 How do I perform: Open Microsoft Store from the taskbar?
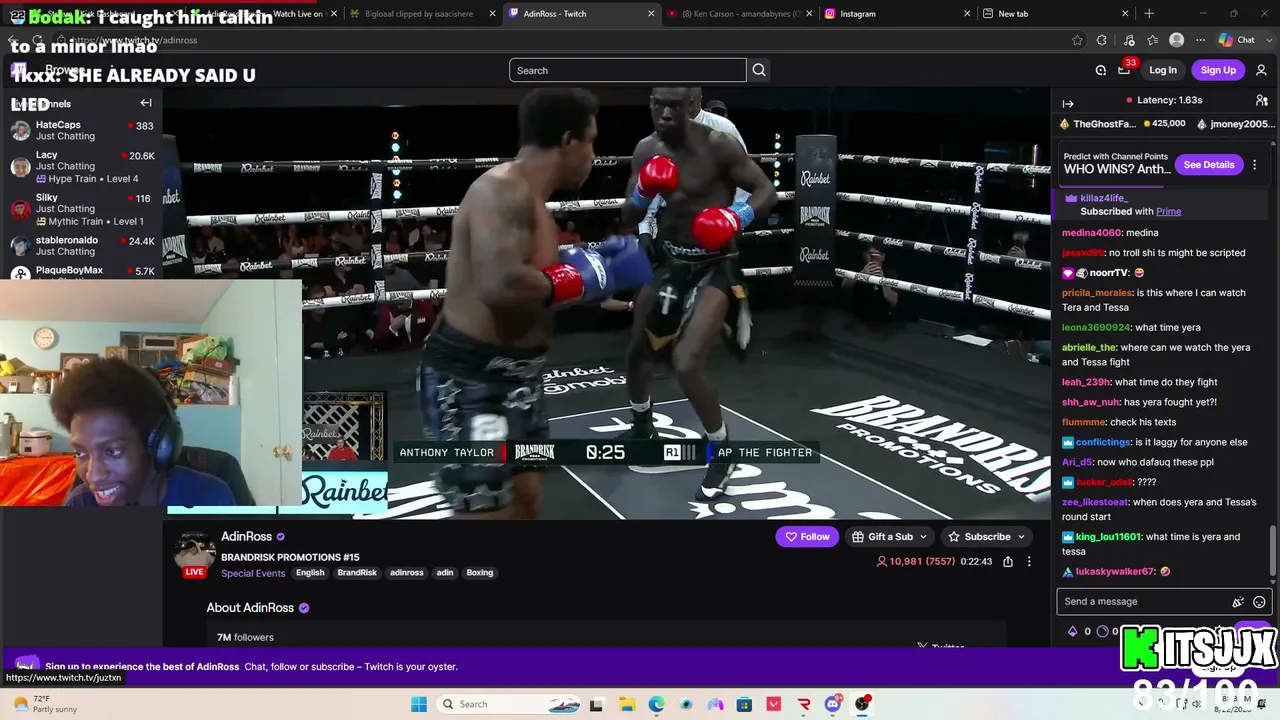(x=744, y=704)
